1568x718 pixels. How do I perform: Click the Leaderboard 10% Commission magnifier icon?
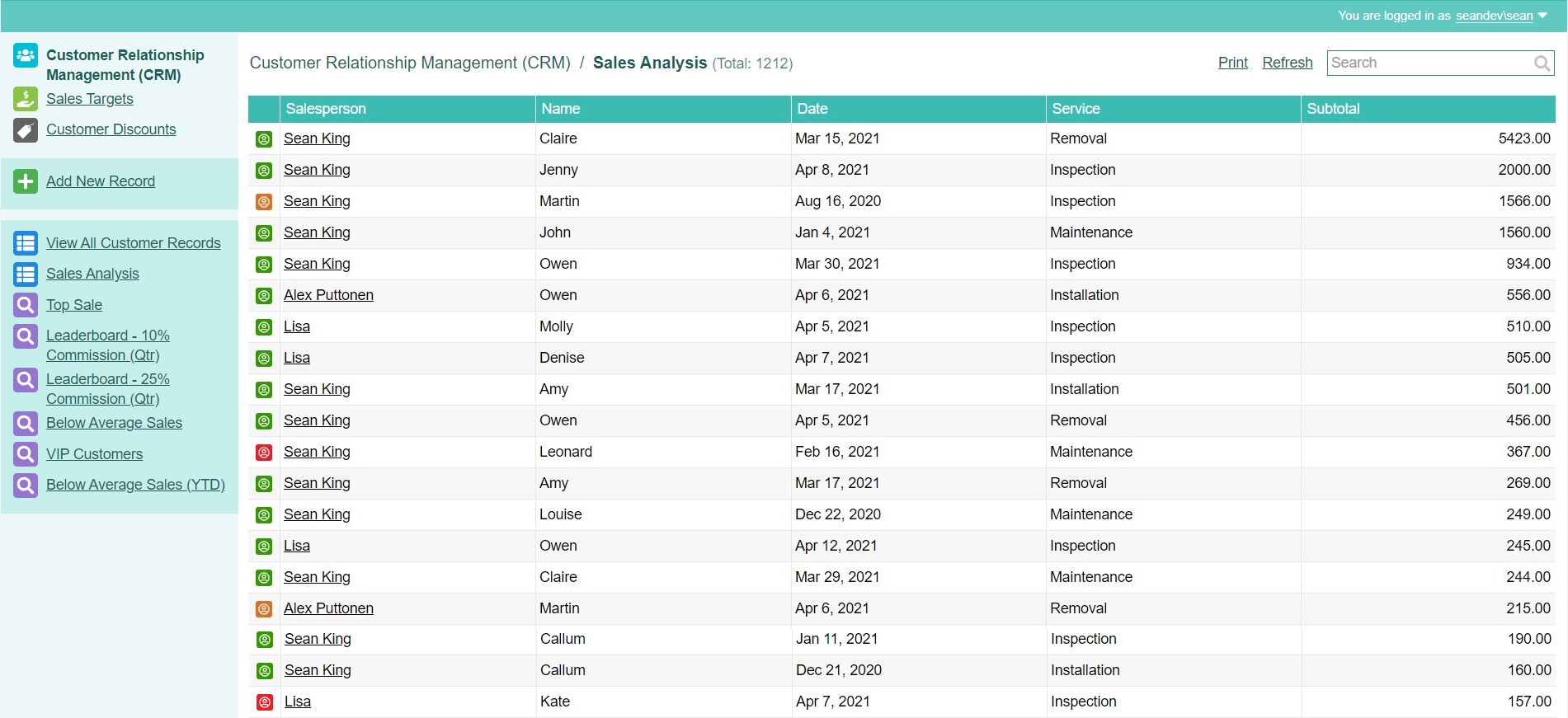[26, 336]
